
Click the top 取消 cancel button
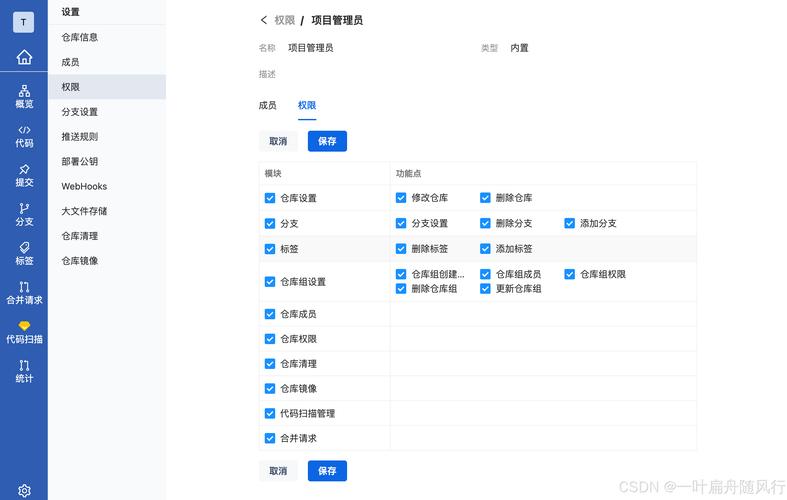(278, 142)
